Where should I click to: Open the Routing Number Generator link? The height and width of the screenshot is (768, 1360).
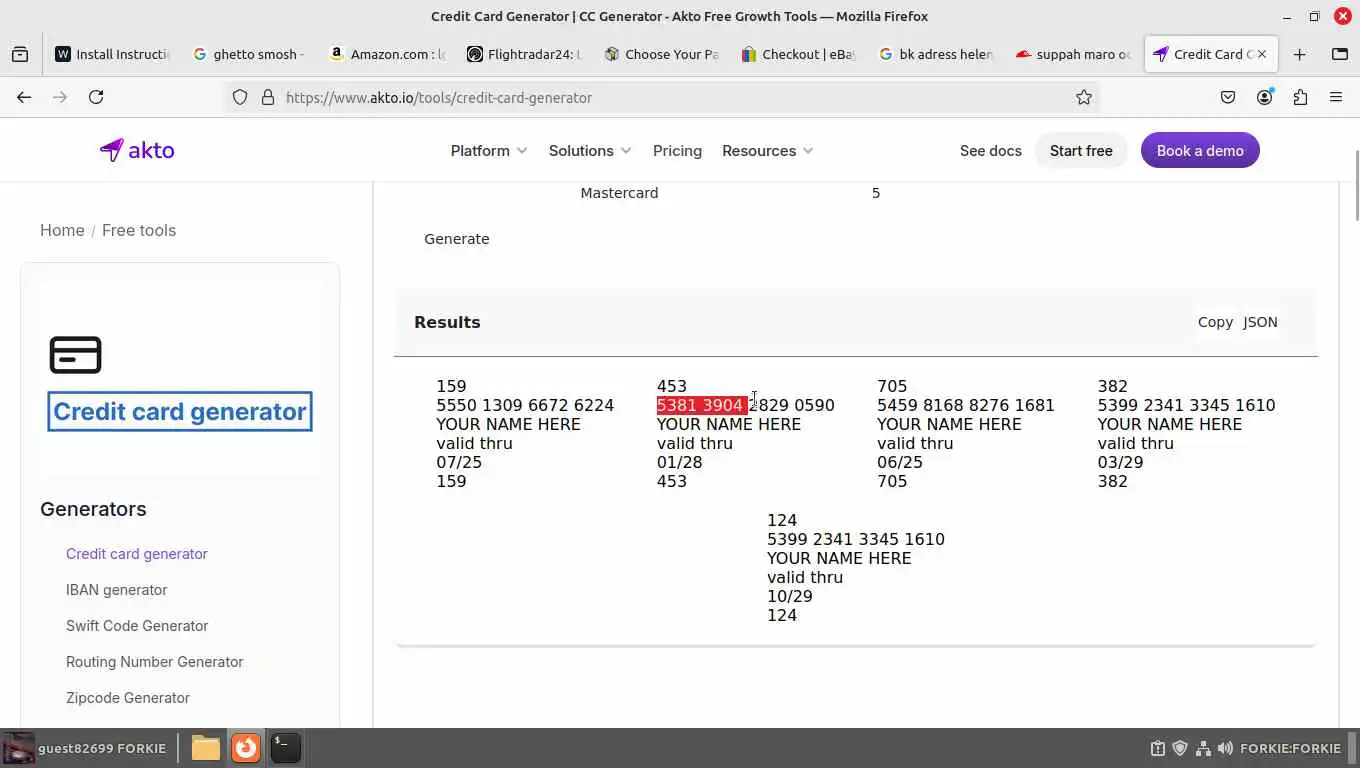point(155,662)
